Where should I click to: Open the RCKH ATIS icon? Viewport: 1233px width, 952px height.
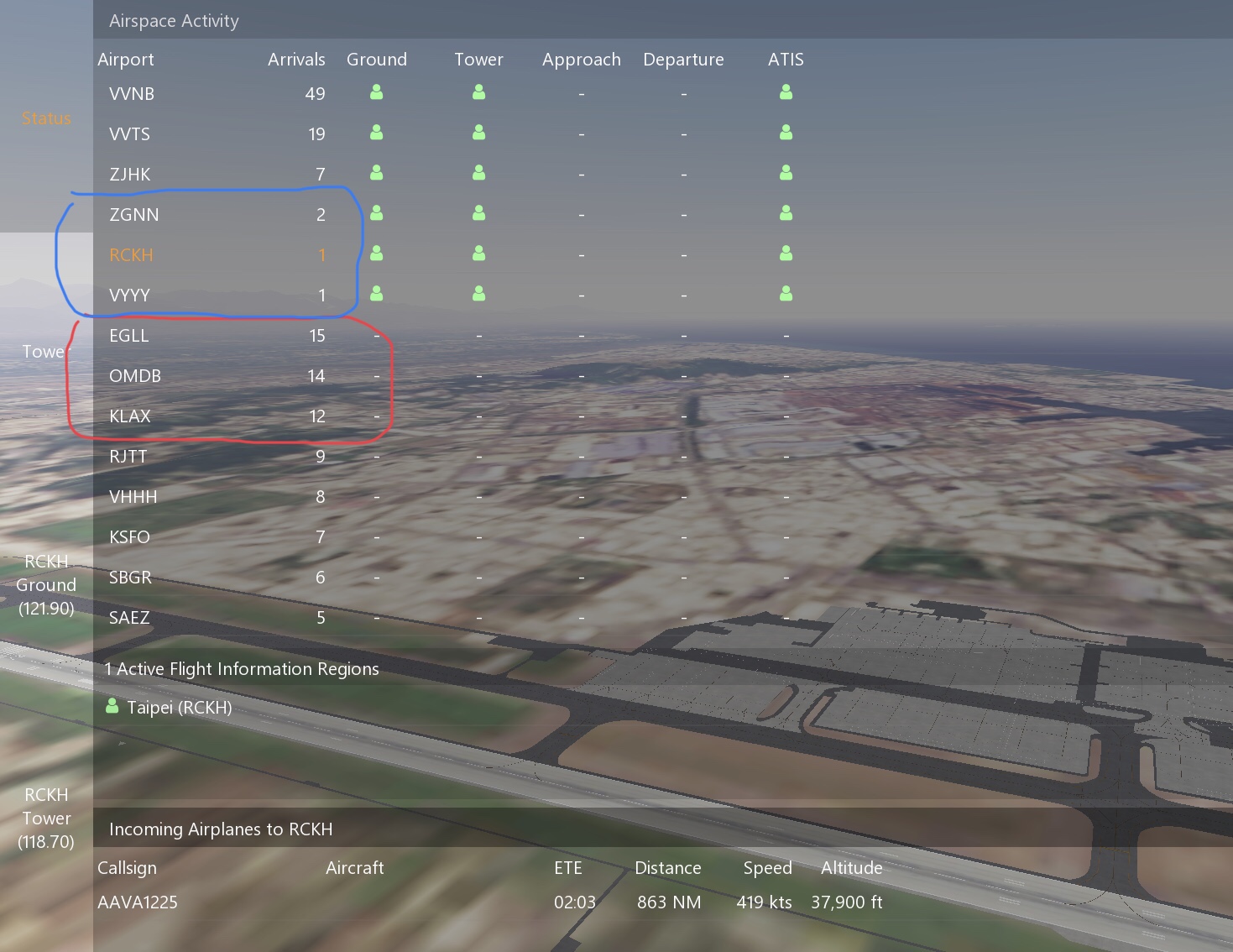point(786,253)
